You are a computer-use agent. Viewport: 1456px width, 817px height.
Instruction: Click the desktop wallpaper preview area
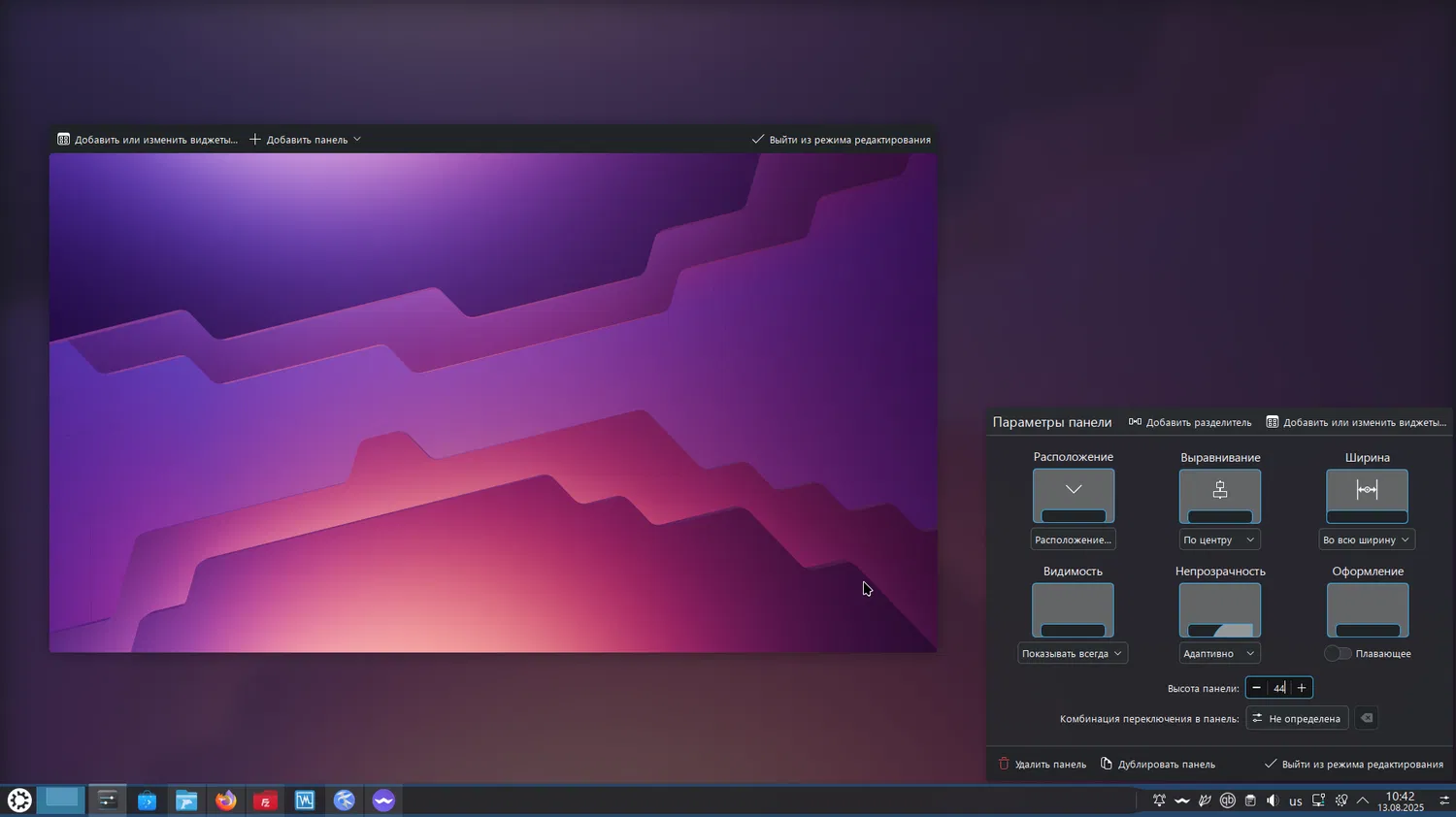point(493,403)
